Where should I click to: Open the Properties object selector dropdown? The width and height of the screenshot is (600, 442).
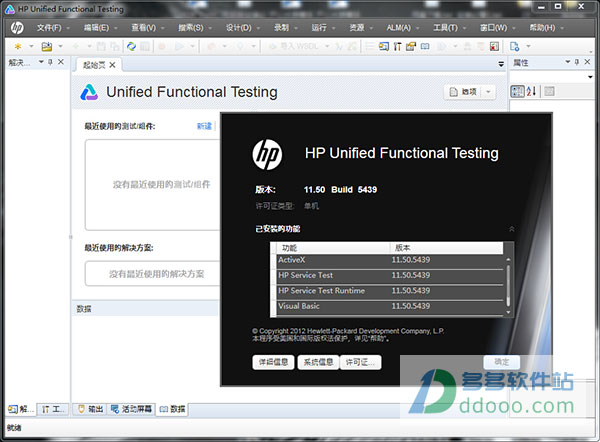pos(590,77)
